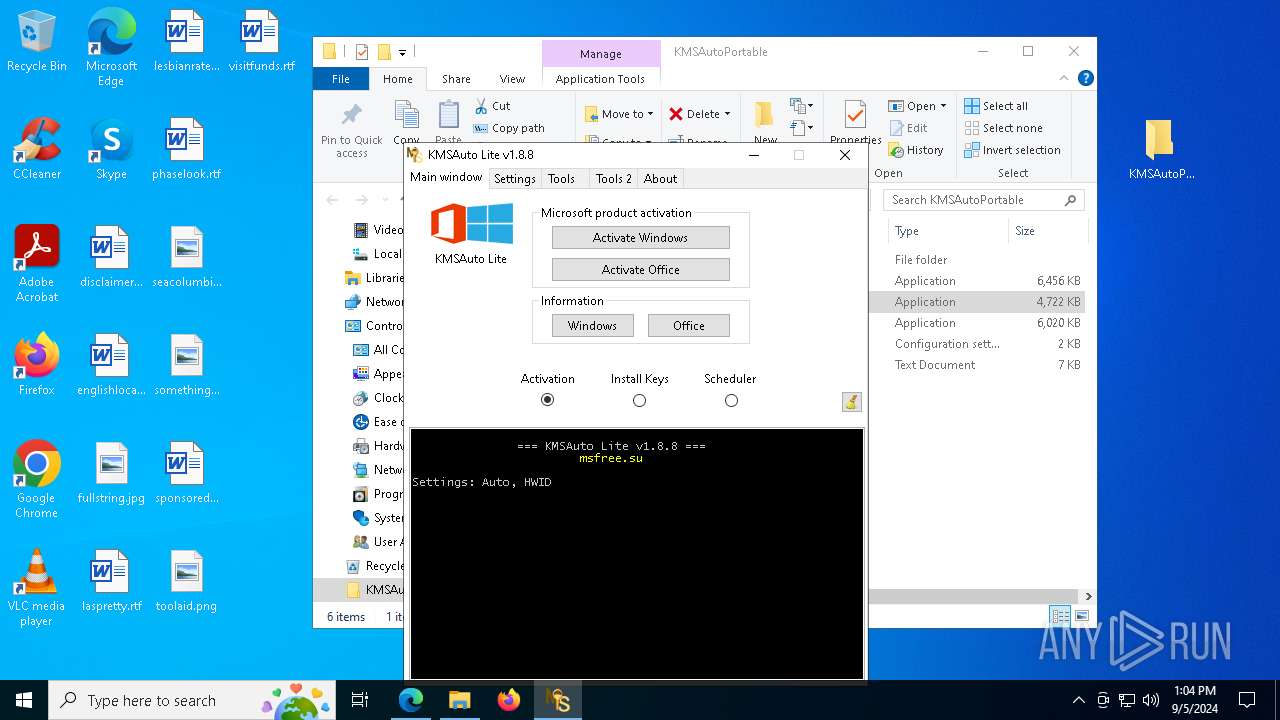Open the File menu in Explorer
The image size is (1280, 720).
(341, 79)
